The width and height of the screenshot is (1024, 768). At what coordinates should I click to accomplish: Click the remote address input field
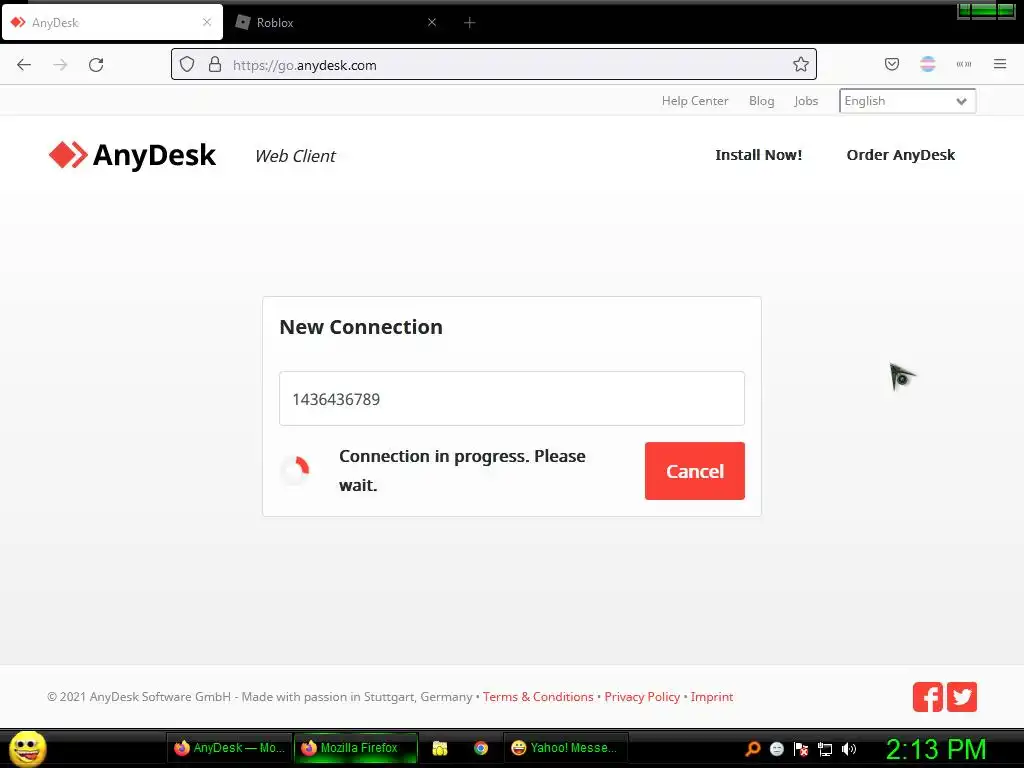point(511,399)
